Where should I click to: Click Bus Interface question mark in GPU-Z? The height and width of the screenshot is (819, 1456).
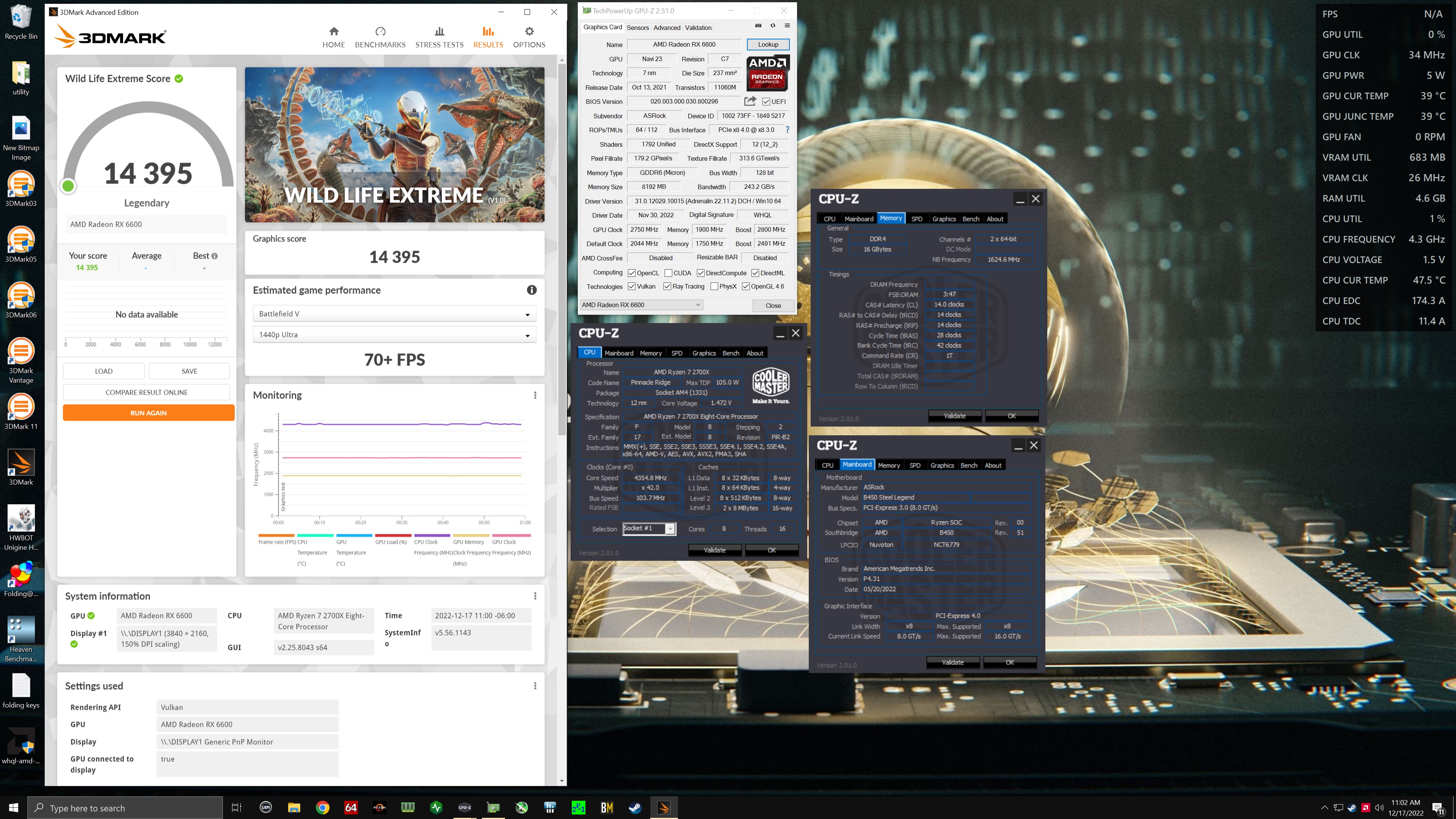point(788,129)
